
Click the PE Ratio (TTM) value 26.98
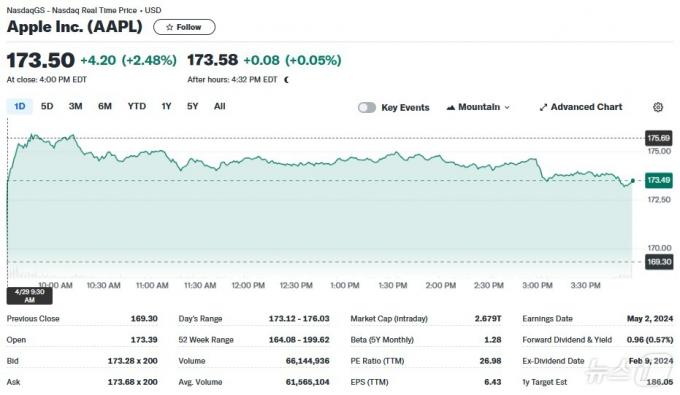pos(490,361)
